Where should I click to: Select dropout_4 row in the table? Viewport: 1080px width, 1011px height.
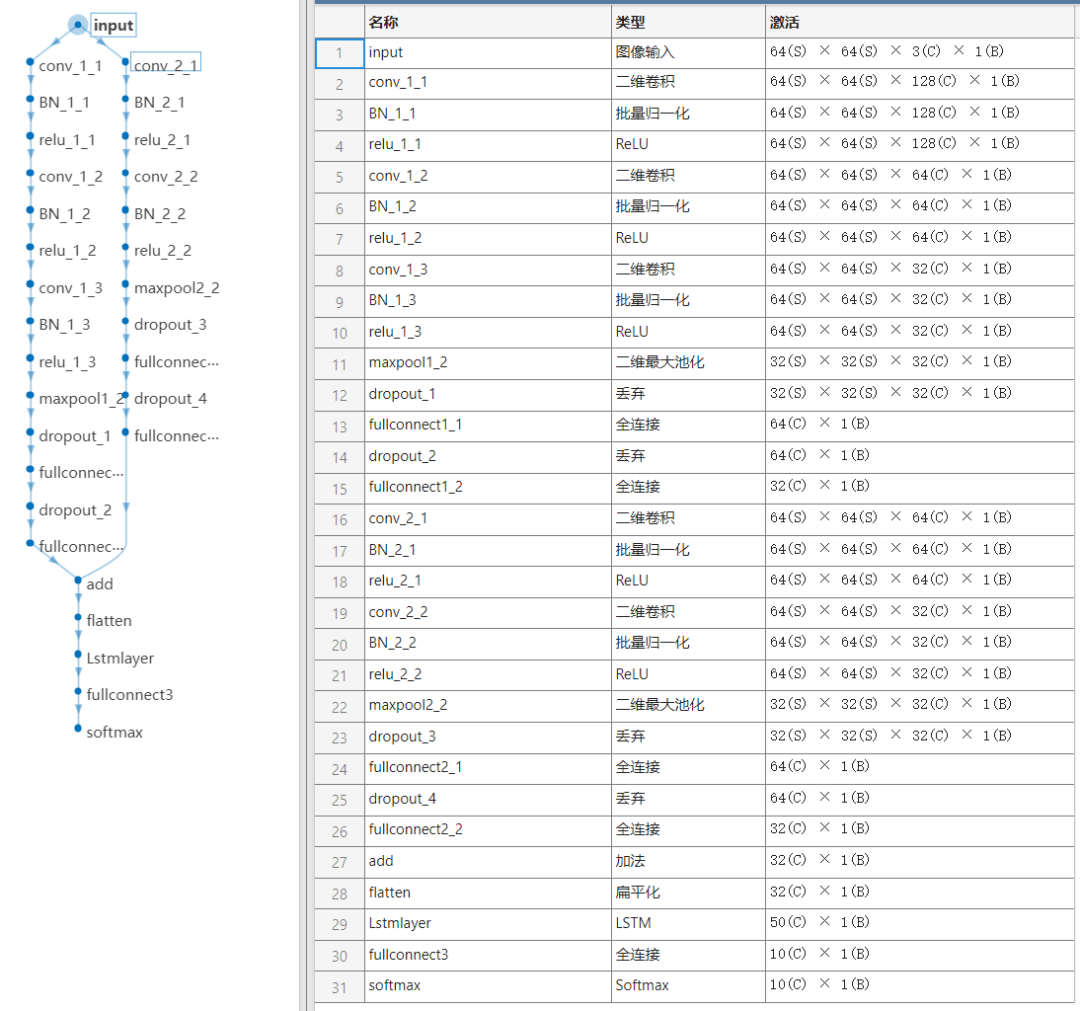pyautogui.click(x=694, y=800)
